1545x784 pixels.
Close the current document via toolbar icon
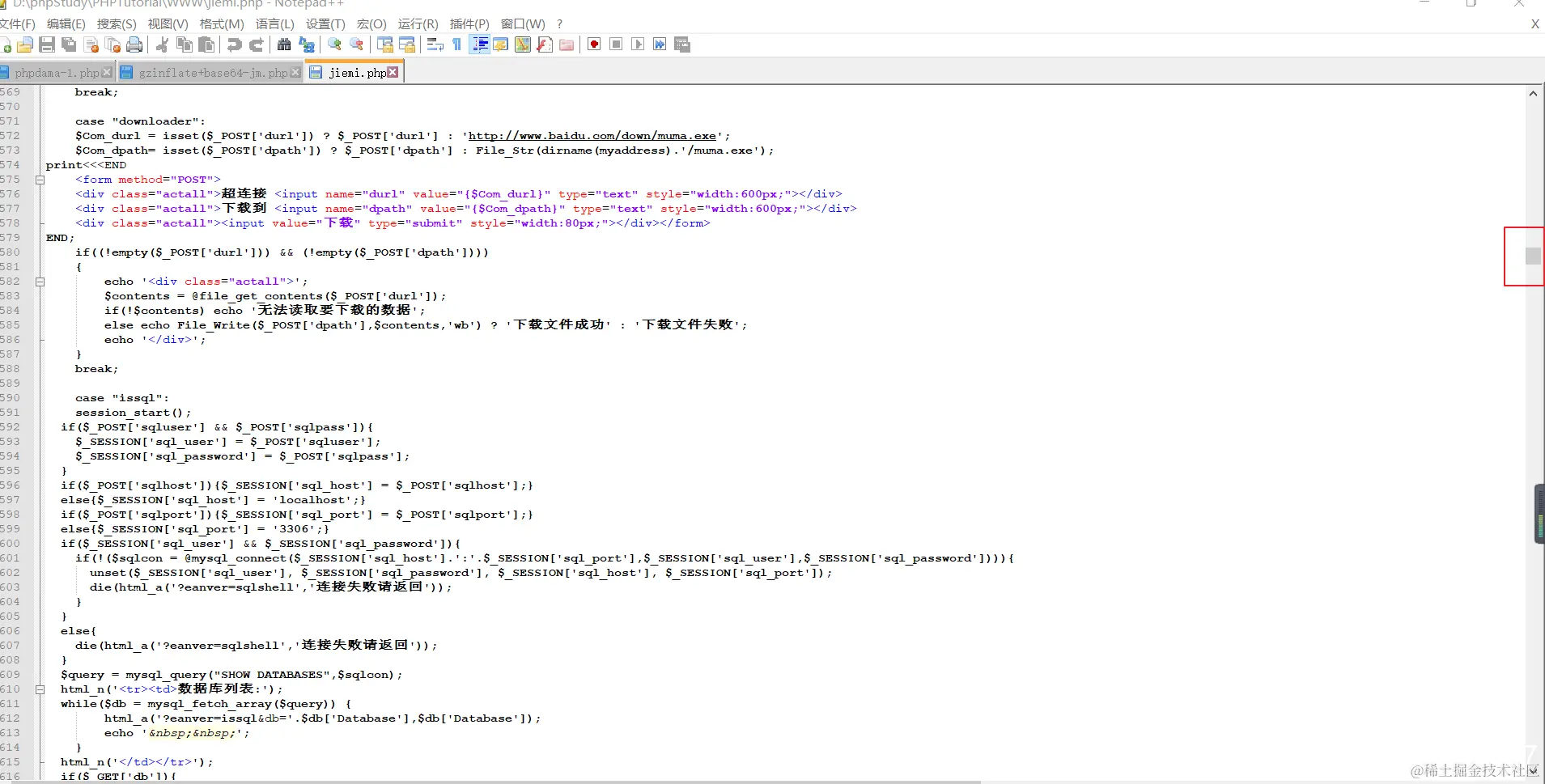tap(91, 44)
